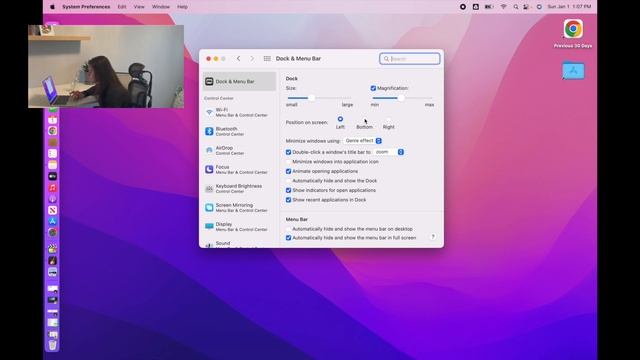Open the Help menu
The width and height of the screenshot is (640, 360).
click(182, 7)
